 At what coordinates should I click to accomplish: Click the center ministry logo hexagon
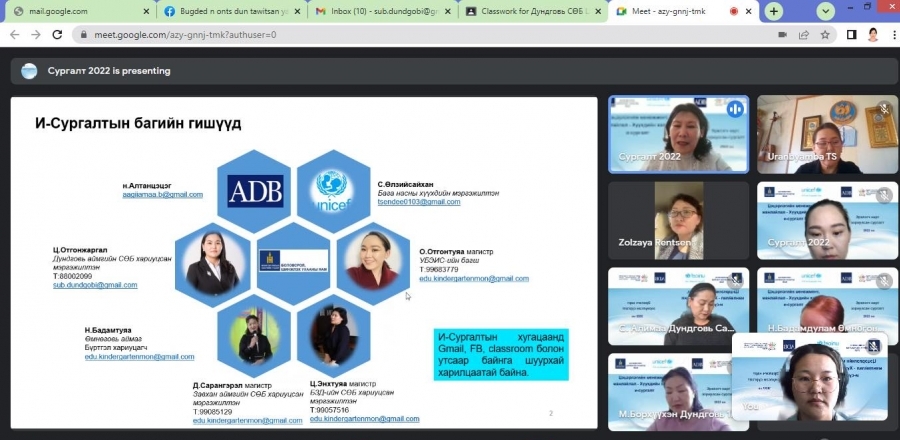[x=294, y=262]
